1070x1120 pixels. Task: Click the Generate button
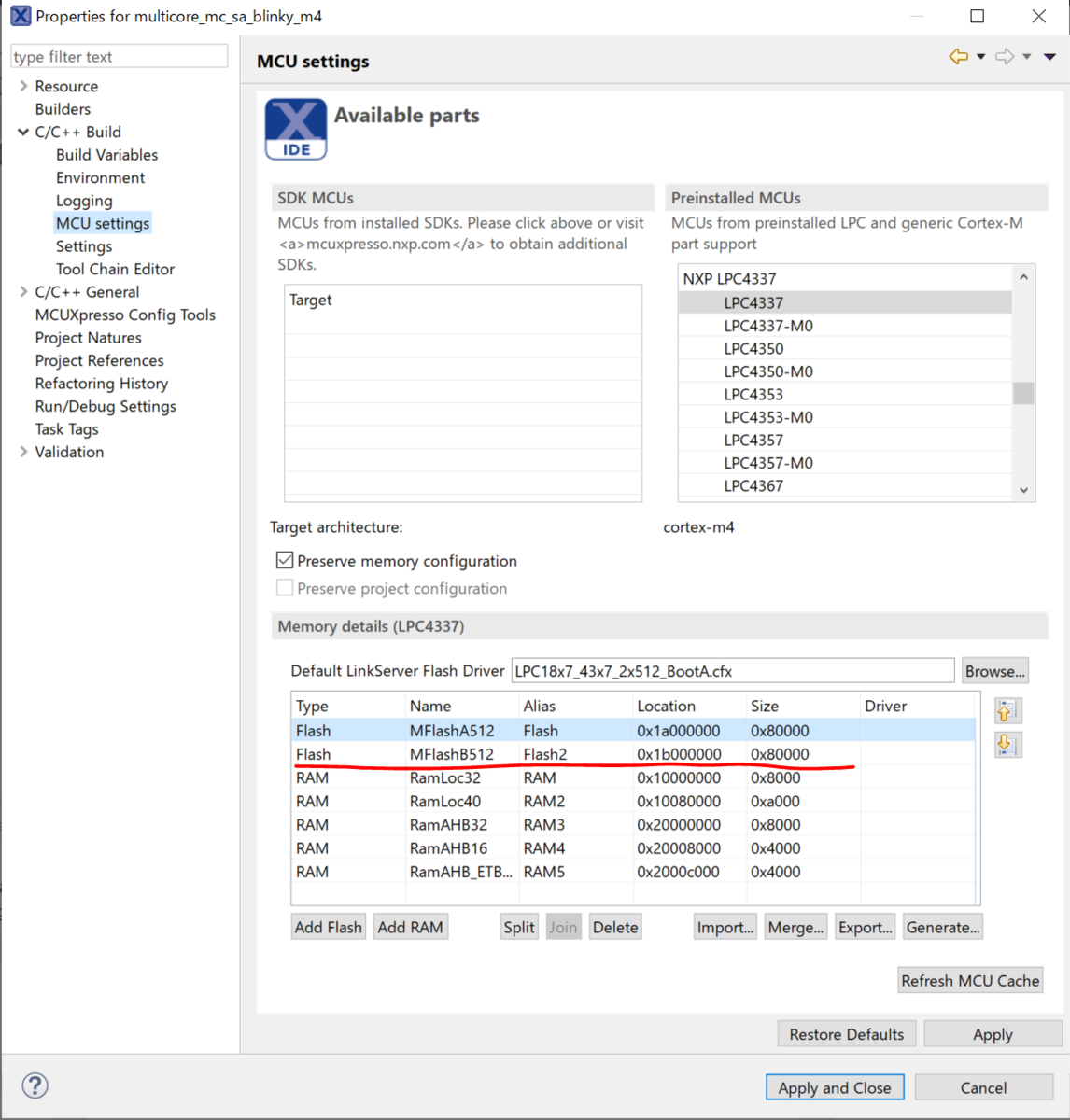[x=943, y=927]
